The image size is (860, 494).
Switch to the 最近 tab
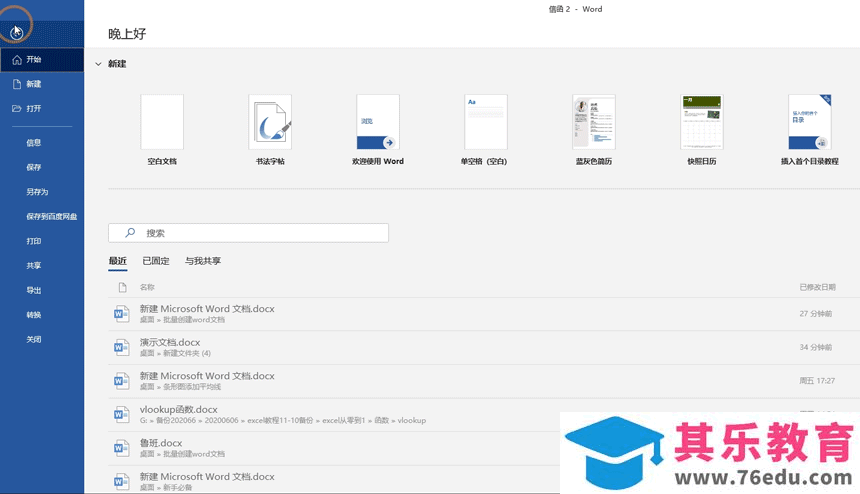point(117,261)
